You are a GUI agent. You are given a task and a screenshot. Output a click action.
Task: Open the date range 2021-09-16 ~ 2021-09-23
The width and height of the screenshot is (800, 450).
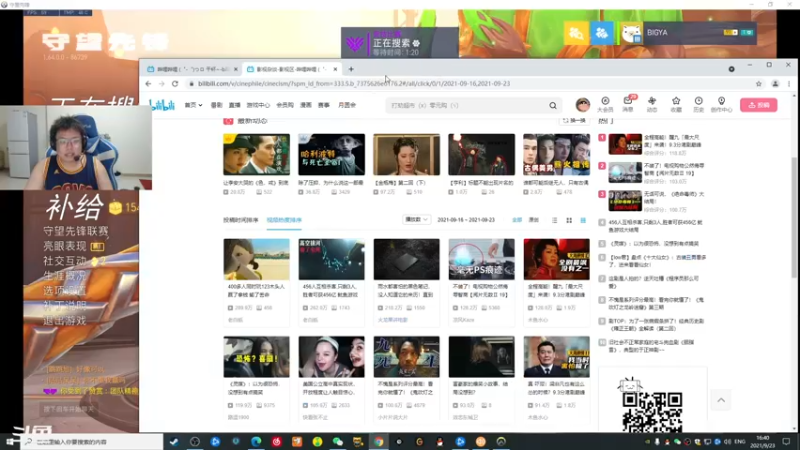466,220
